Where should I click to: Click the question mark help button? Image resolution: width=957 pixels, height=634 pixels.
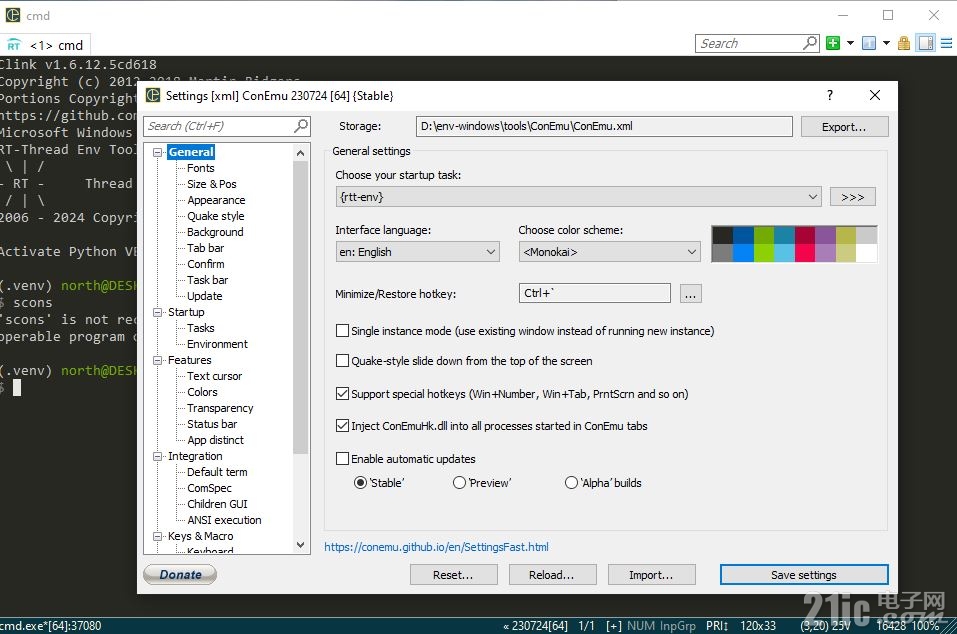coord(829,95)
